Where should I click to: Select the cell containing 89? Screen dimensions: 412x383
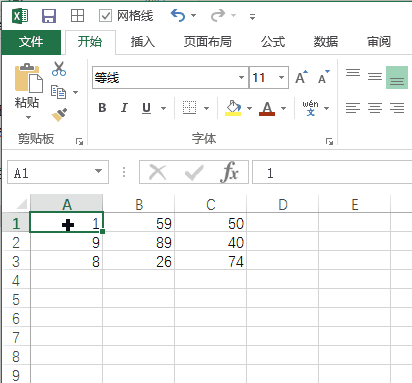[x=139, y=242]
